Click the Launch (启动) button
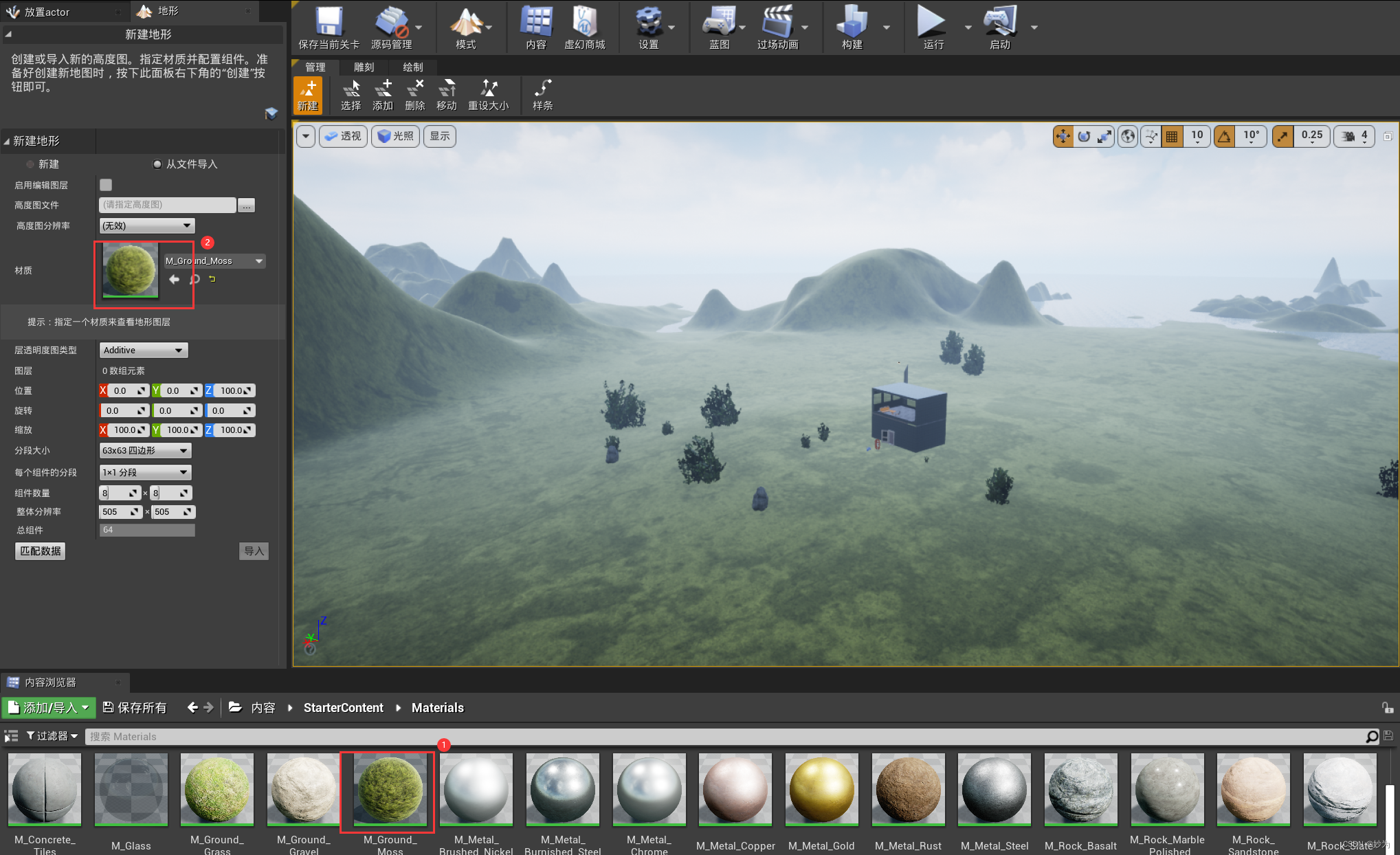Screen dimensions: 1400x855 tap(1000, 27)
